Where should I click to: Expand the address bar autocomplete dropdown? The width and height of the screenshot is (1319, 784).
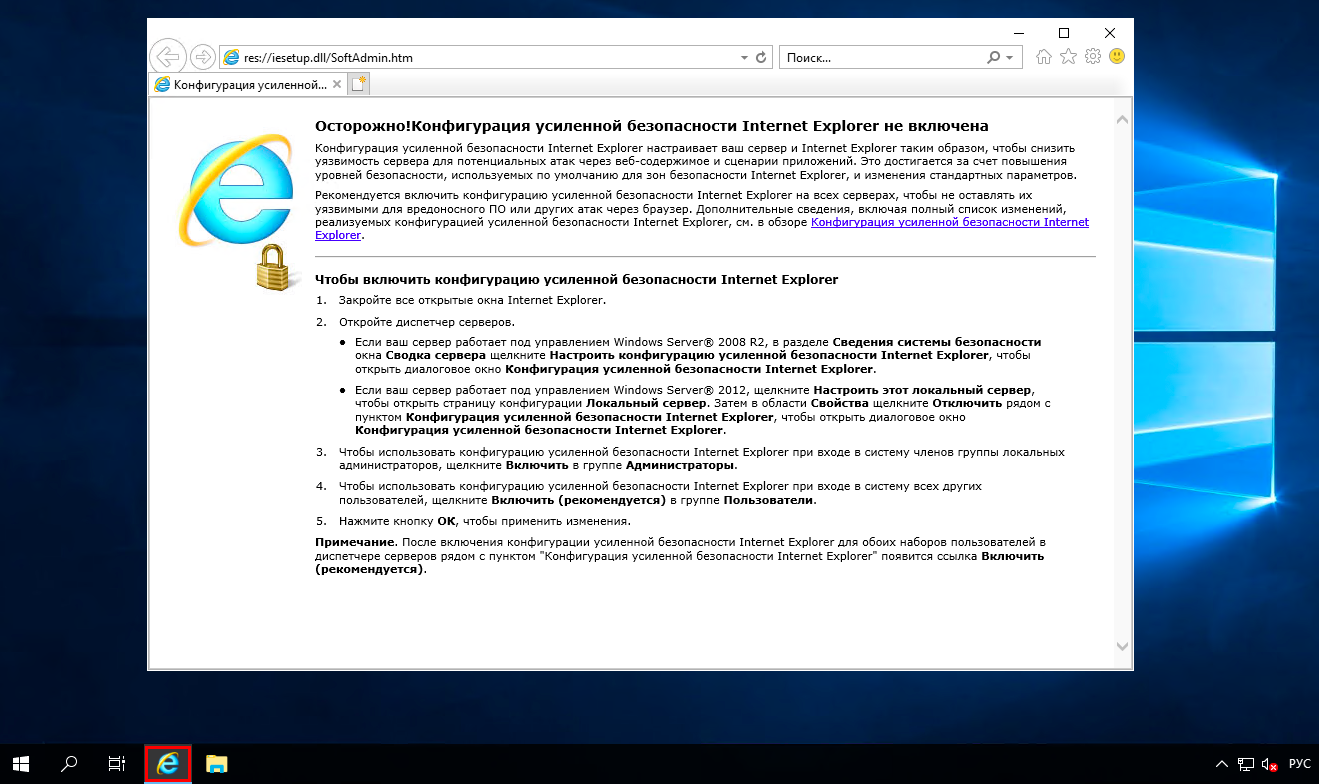pos(744,58)
